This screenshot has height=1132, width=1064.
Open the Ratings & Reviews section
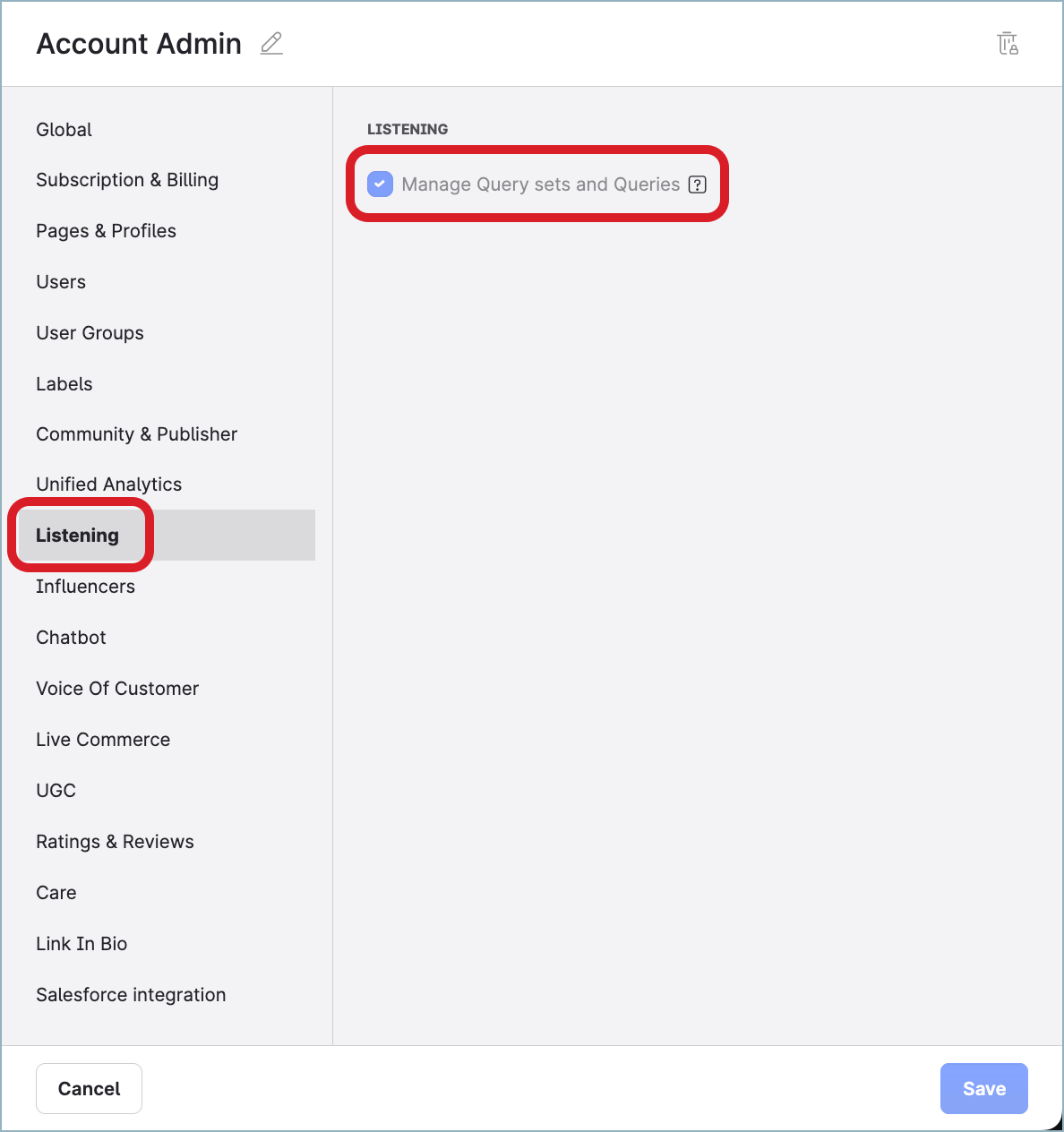pyautogui.click(x=115, y=841)
